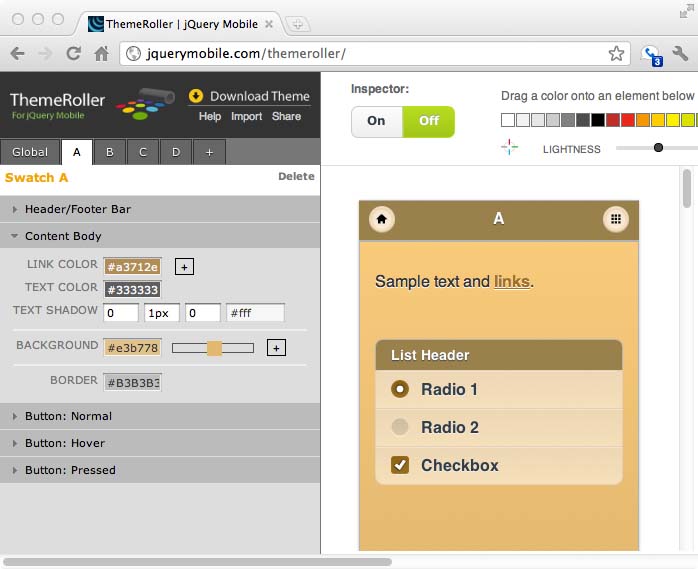Expand Header/Footer Bar section
This screenshot has width=698, height=569.
coord(160,209)
